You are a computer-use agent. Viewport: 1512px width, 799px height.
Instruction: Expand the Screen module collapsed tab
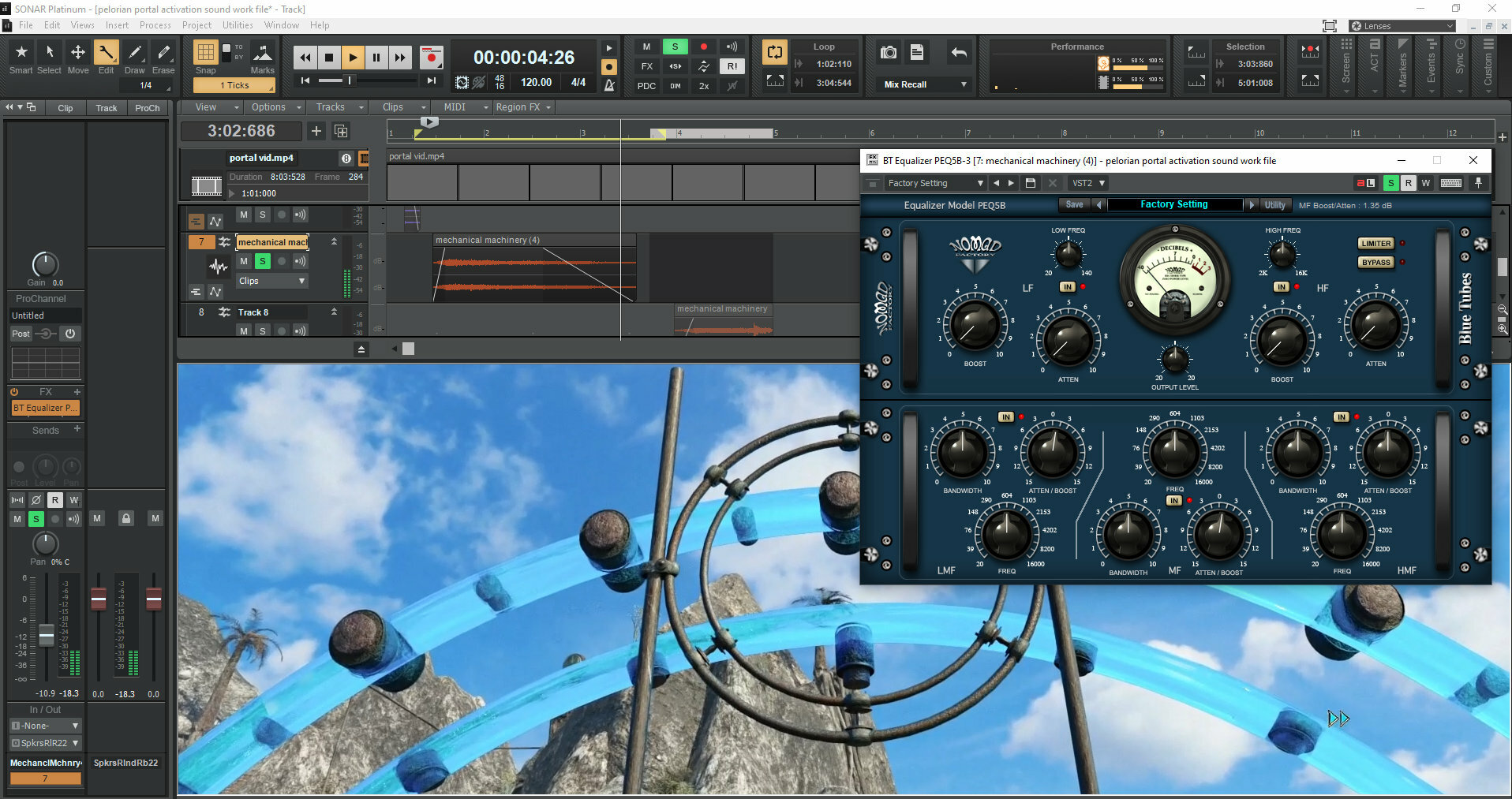(x=1345, y=67)
